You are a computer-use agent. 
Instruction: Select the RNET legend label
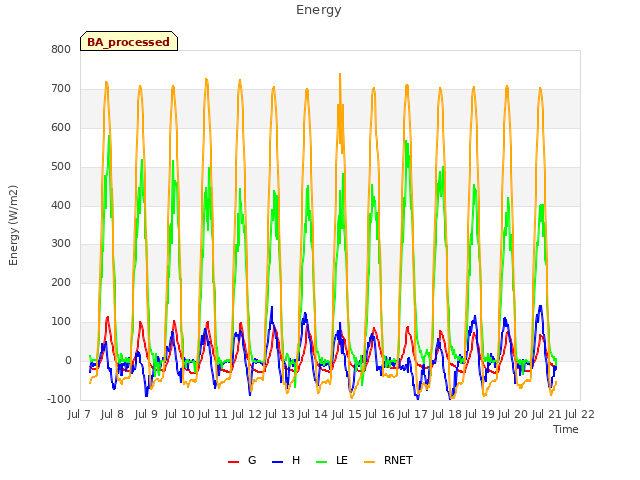pos(398,460)
